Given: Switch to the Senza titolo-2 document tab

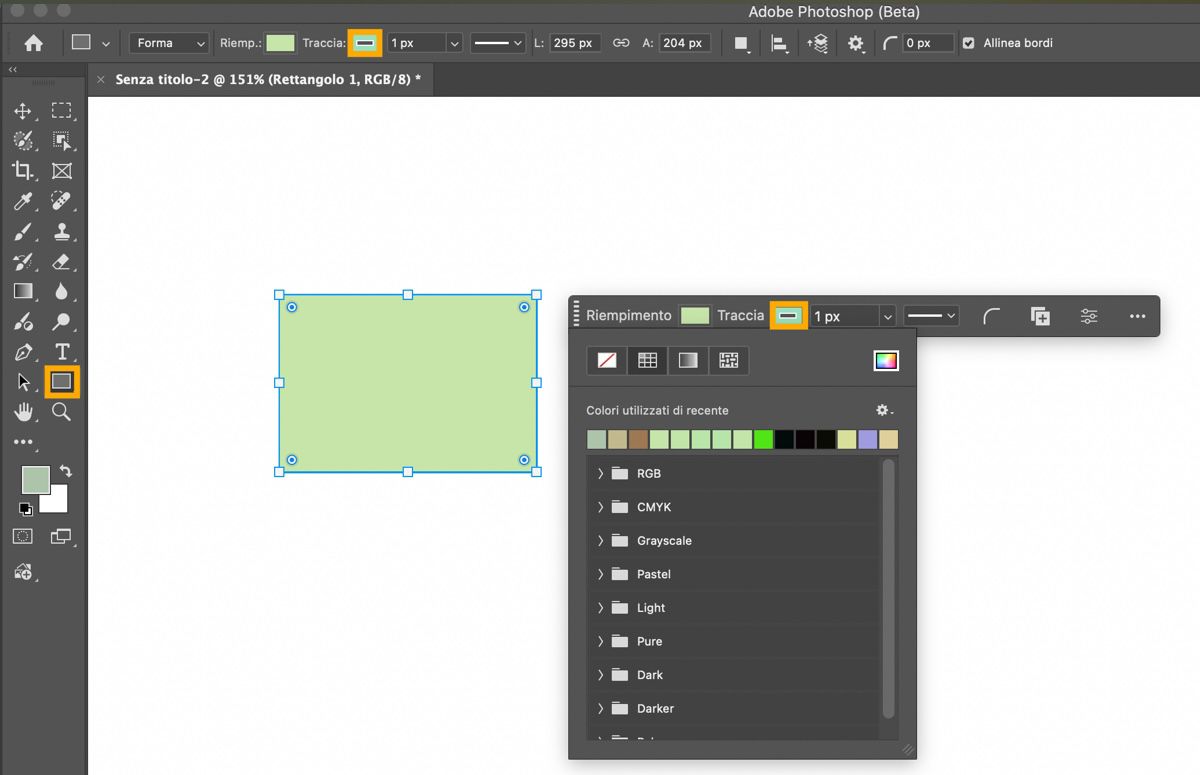Looking at the screenshot, I should pyautogui.click(x=267, y=79).
